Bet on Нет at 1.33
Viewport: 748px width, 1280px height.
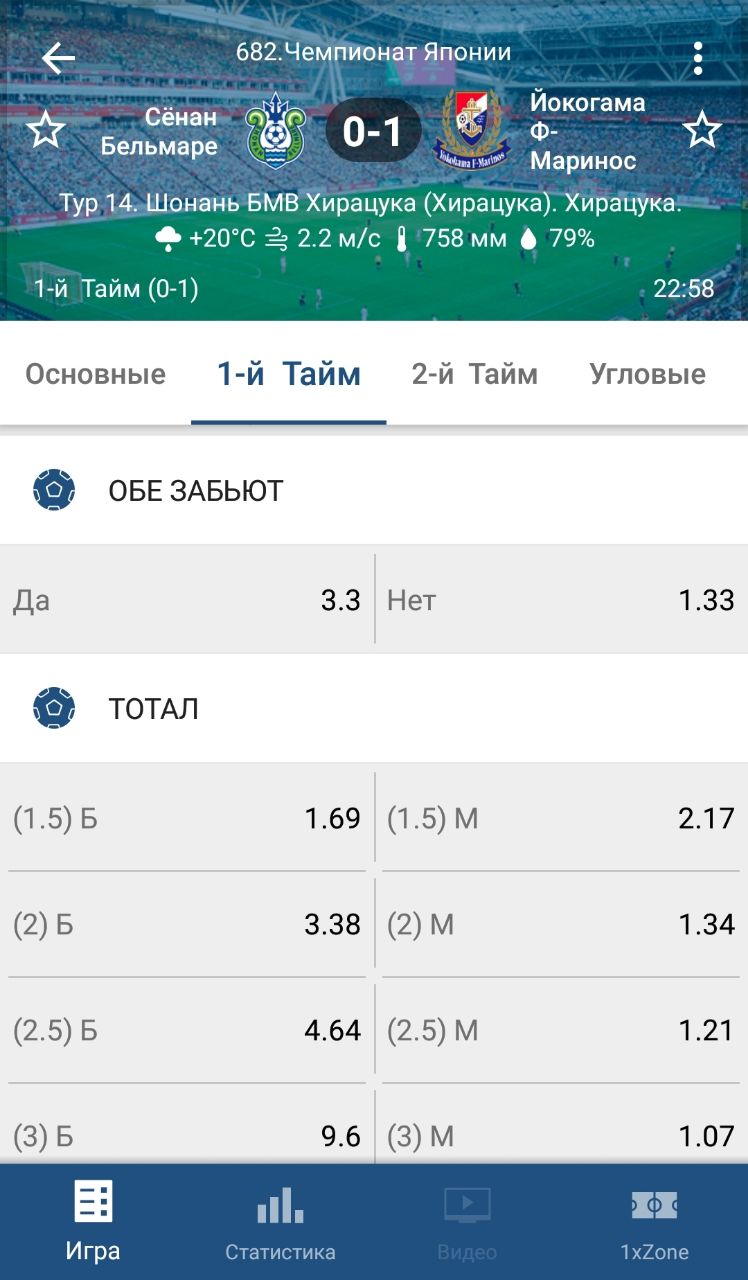561,600
